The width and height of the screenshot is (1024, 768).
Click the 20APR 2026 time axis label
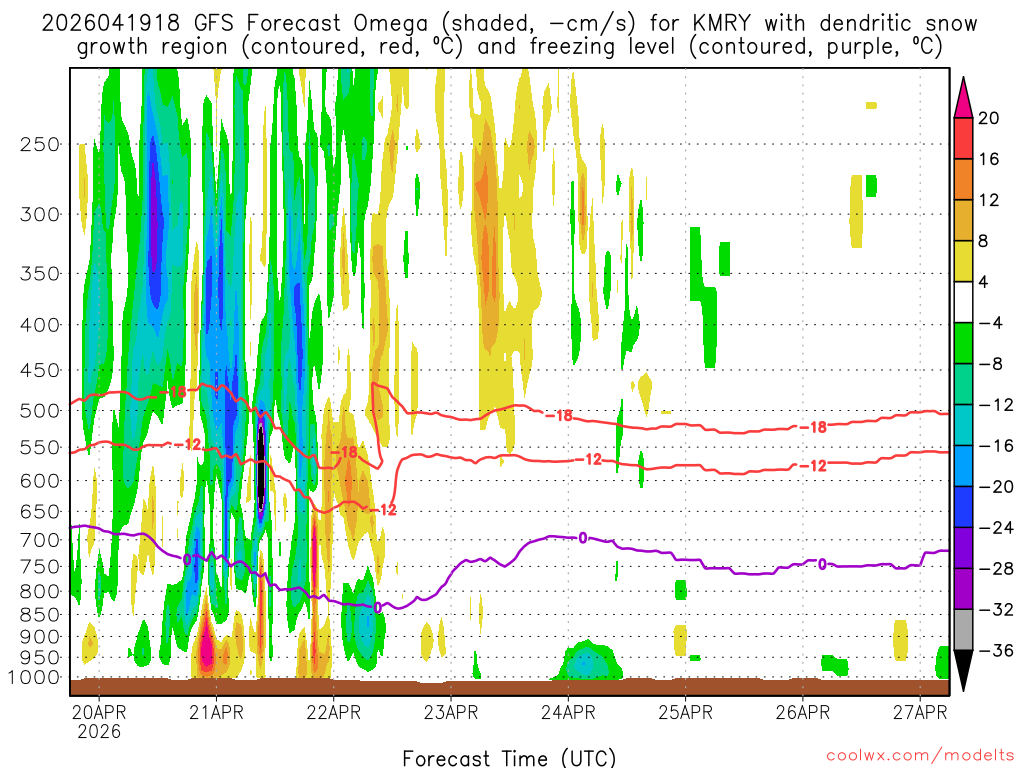point(99,722)
